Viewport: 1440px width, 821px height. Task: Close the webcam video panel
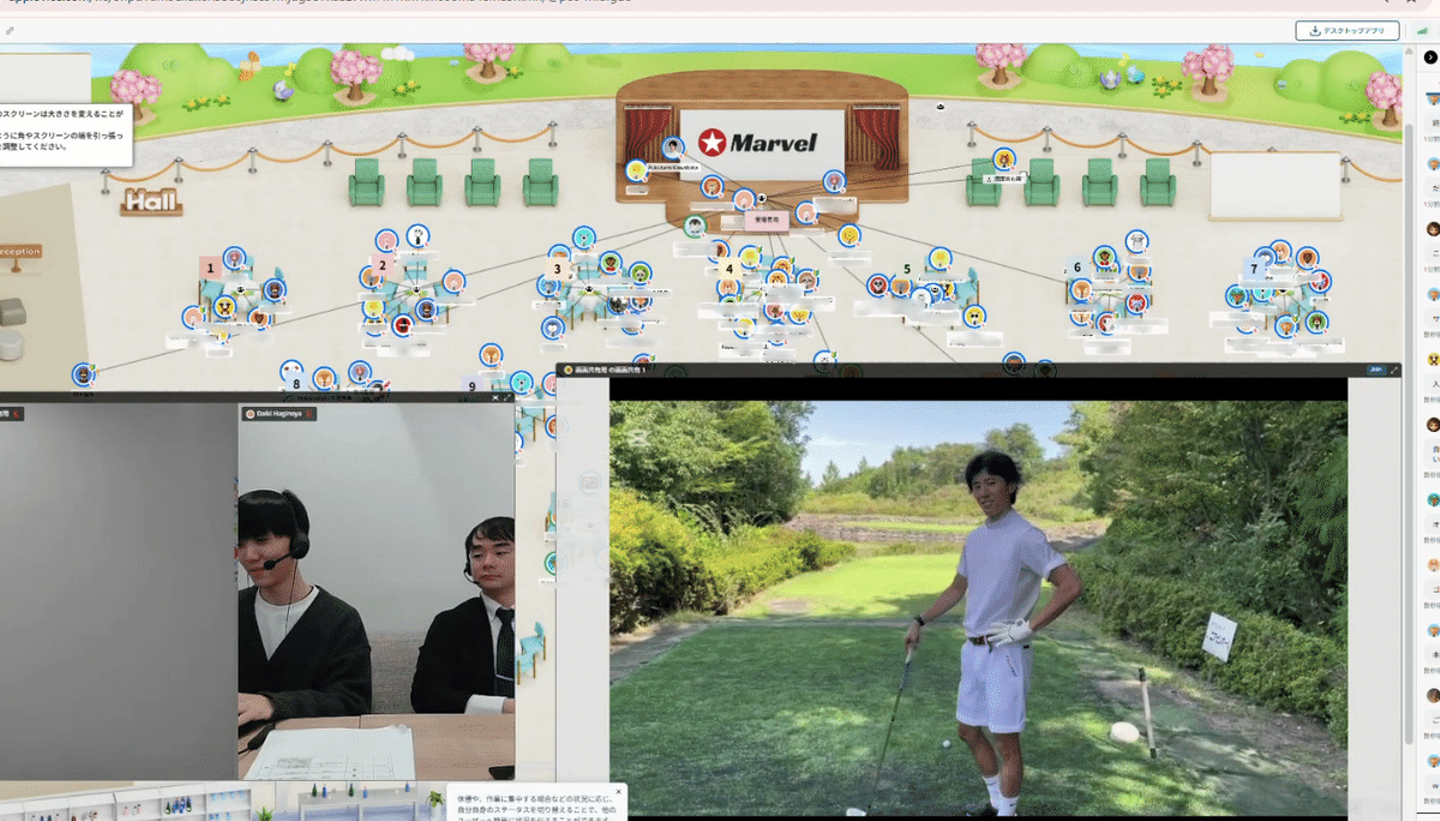click(x=496, y=397)
